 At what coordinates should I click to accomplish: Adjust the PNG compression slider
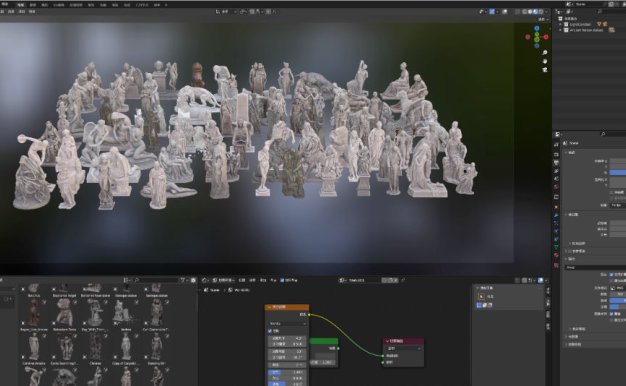[618, 307]
